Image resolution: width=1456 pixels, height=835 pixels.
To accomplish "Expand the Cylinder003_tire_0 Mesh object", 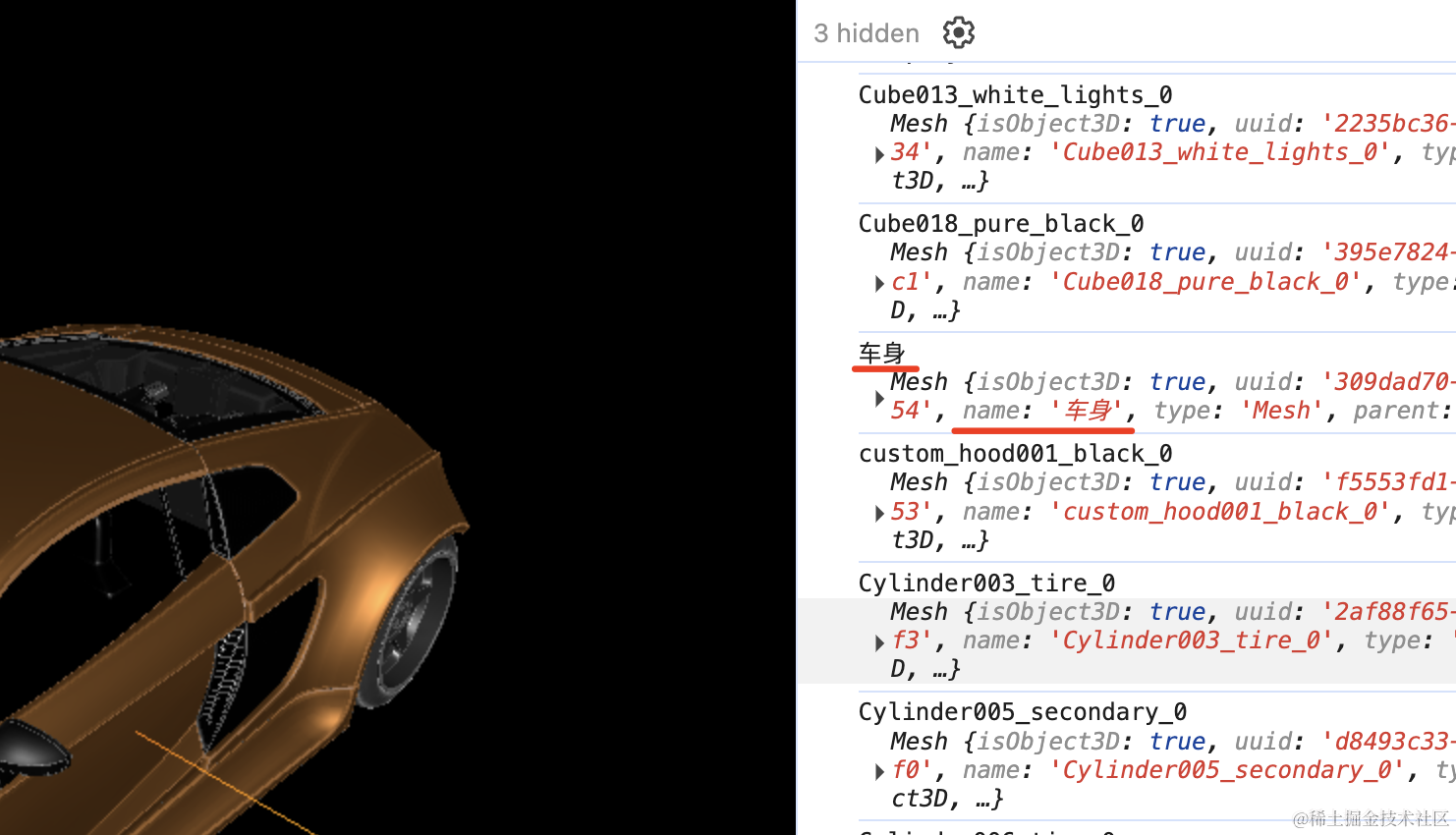I will pyautogui.click(x=879, y=642).
